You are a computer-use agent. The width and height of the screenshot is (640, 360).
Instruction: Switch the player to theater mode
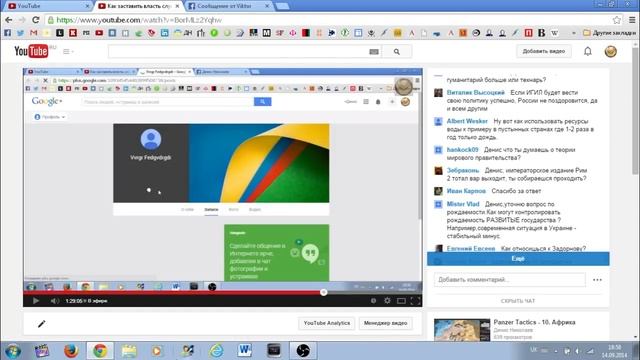tap(401, 301)
